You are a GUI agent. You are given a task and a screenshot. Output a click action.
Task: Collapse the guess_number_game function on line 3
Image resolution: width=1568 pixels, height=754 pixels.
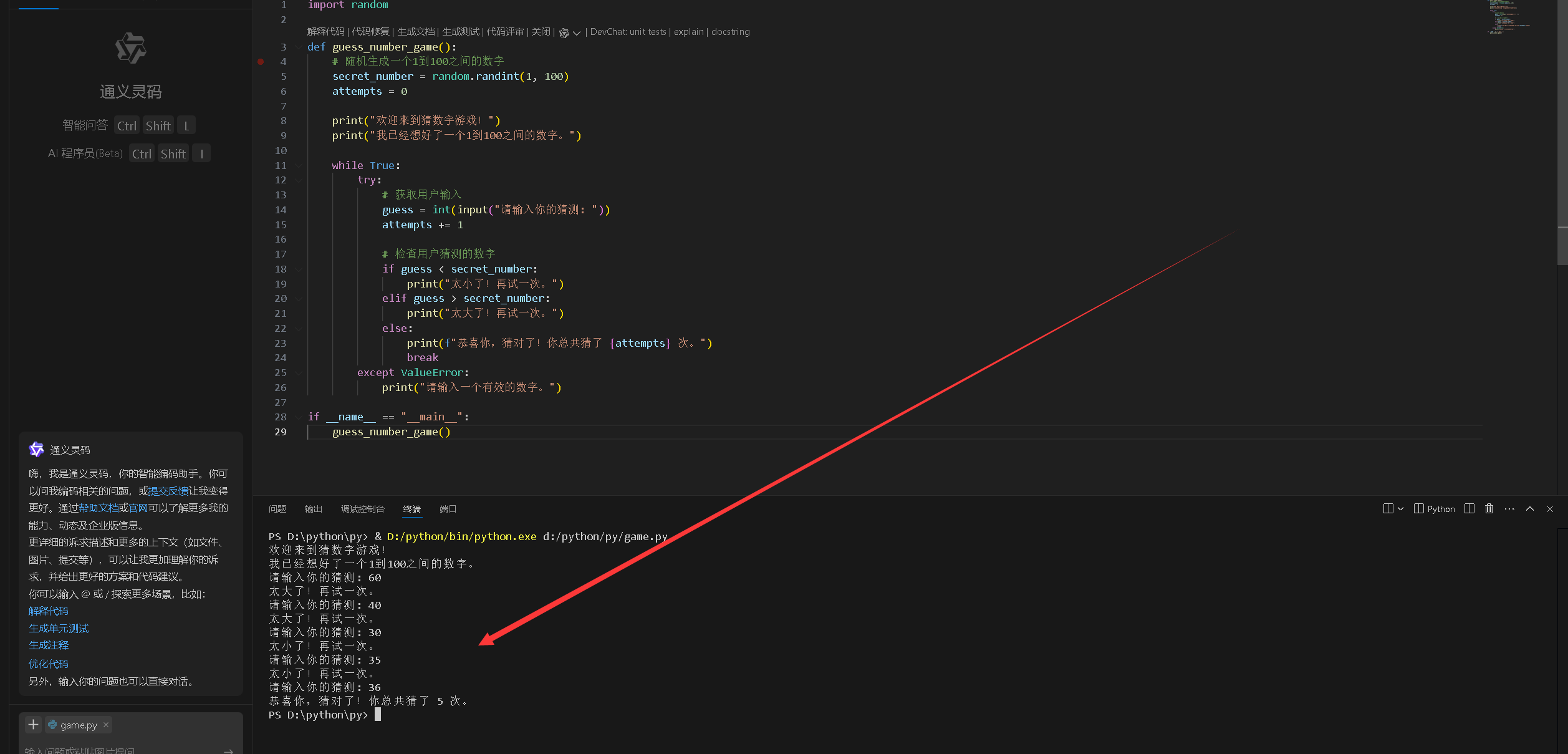pyautogui.click(x=299, y=47)
